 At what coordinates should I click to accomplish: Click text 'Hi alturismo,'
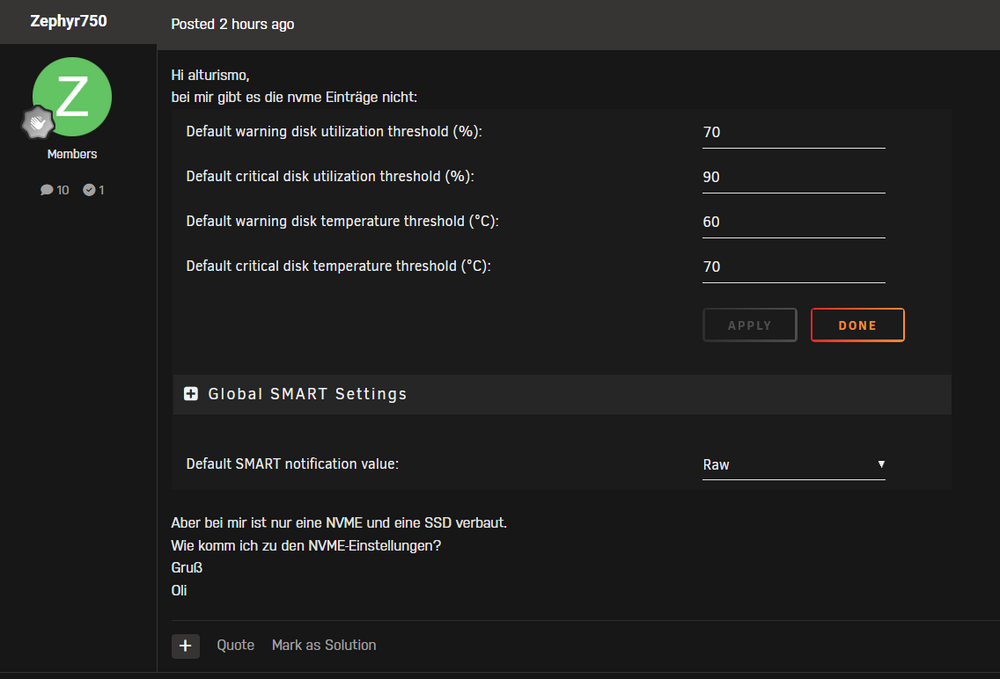point(210,75)
